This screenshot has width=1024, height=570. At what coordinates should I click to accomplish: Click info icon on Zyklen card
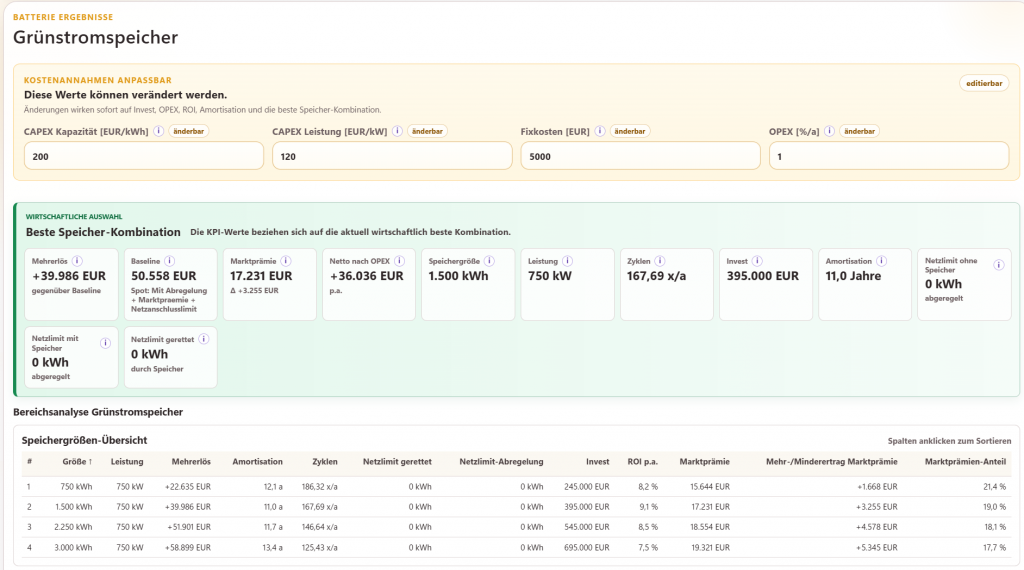(x=660, y=261)
